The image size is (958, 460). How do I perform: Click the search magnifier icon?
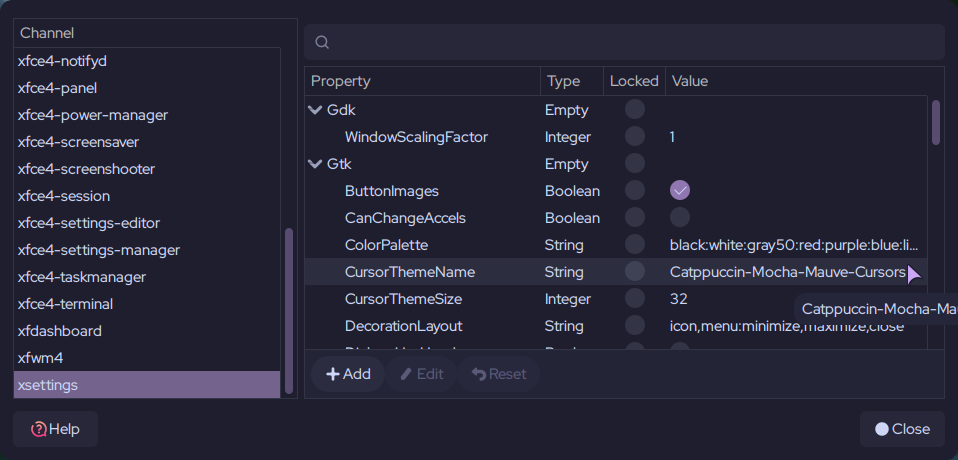(322, 42)
